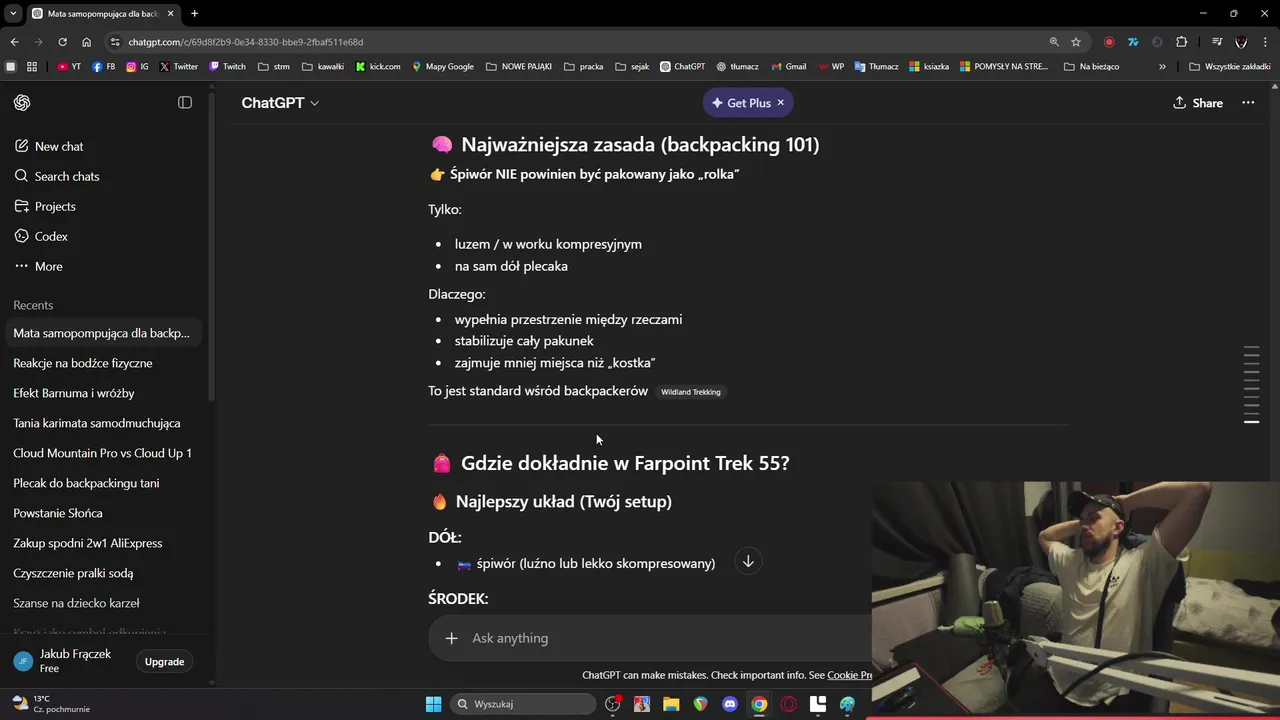This screenshot has width=1280, height=720.
Task: Open File Explorer from the taskbar
Action: (671, 704)
